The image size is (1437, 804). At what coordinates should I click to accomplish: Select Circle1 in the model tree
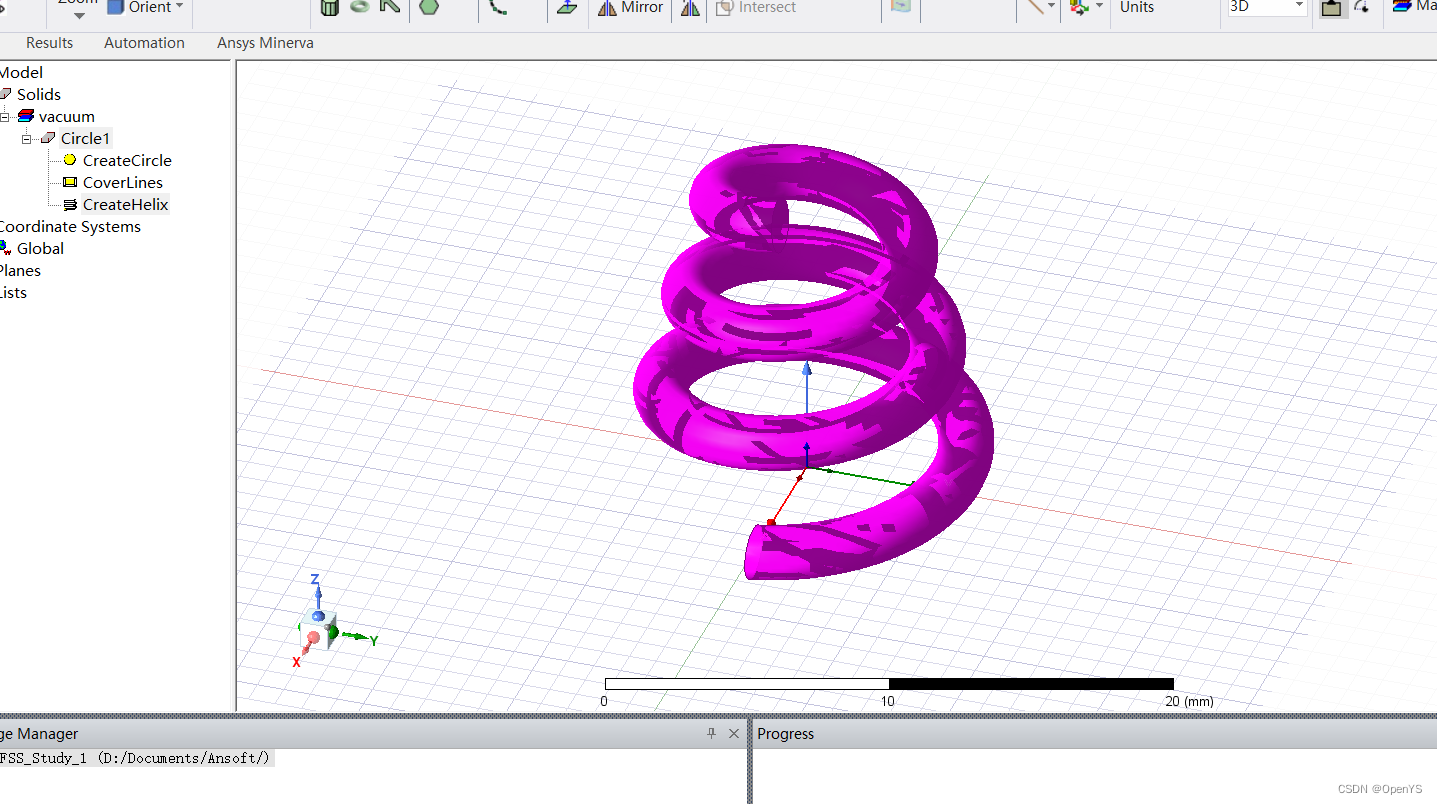[85, 138]
